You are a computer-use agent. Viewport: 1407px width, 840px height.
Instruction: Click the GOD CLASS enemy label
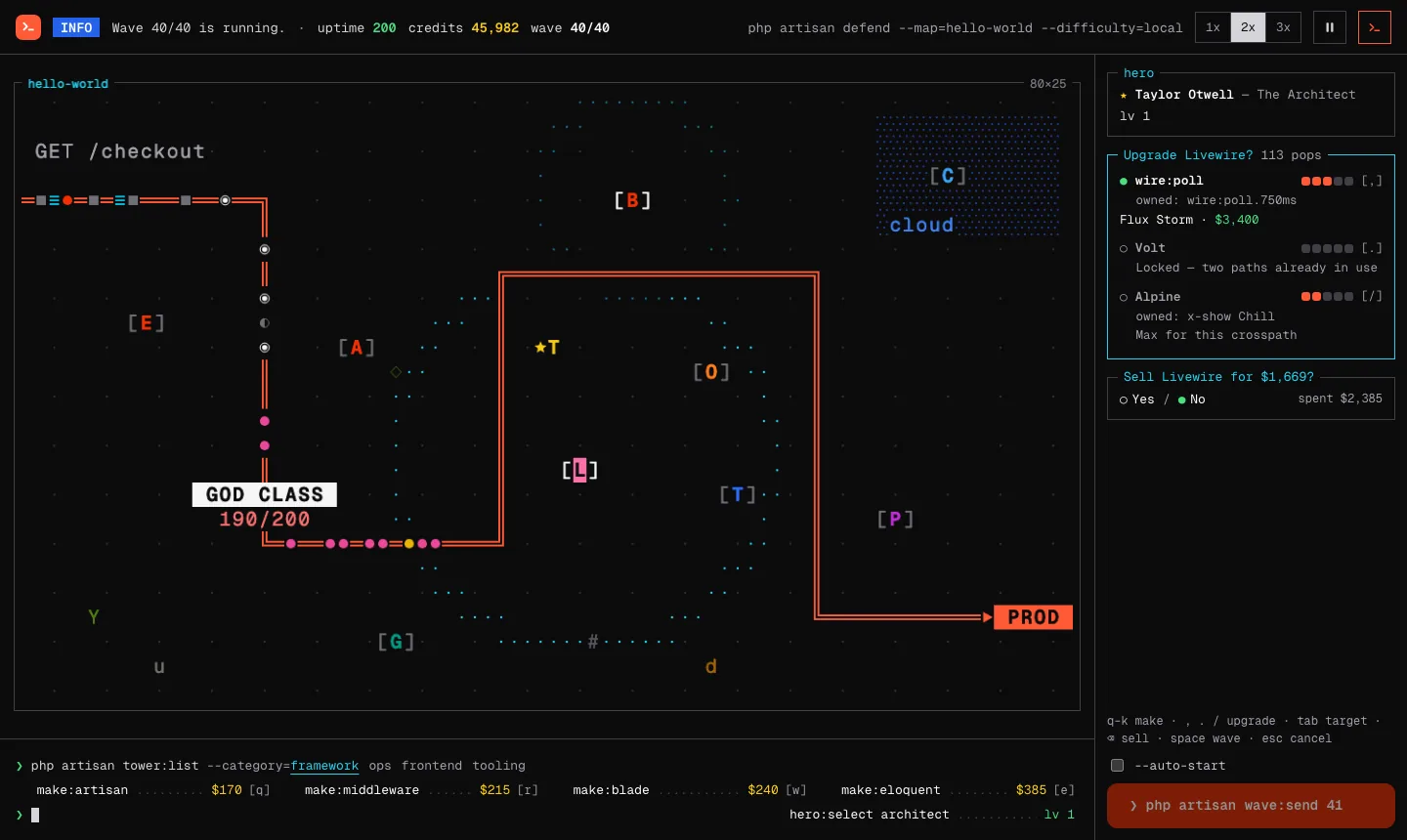[265, 494]
